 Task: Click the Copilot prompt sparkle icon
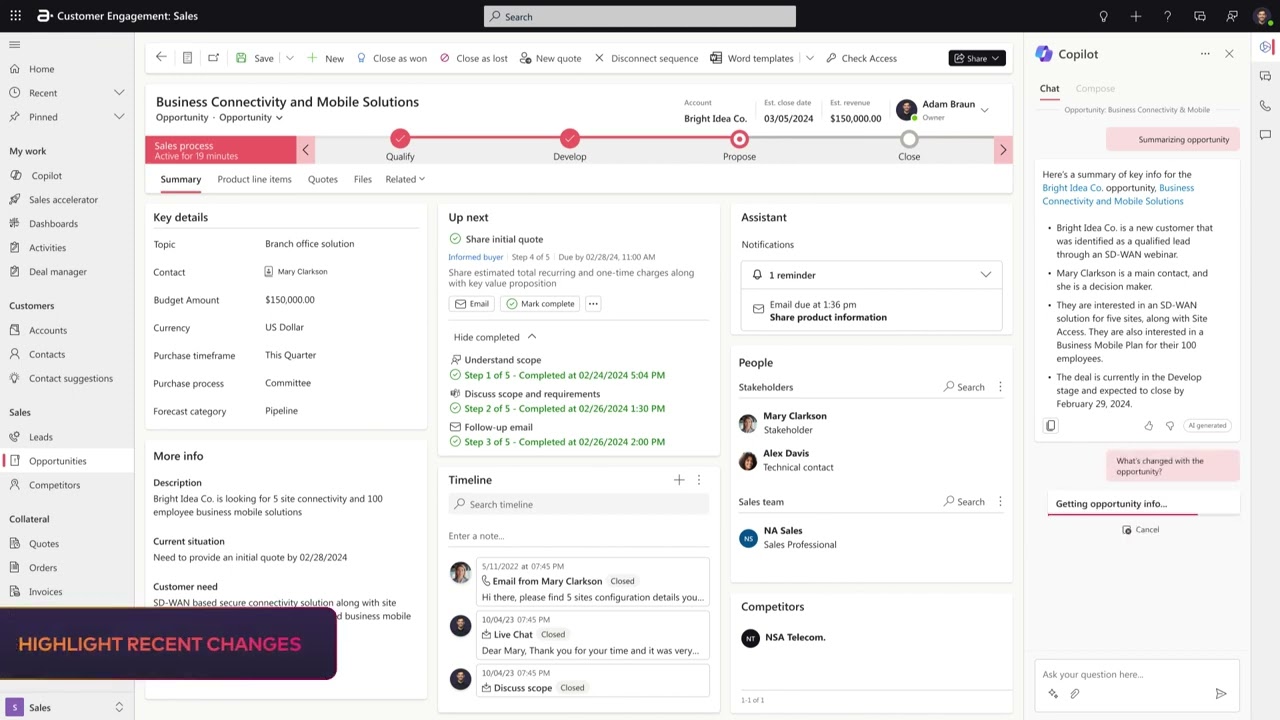tap(1053, 694)
